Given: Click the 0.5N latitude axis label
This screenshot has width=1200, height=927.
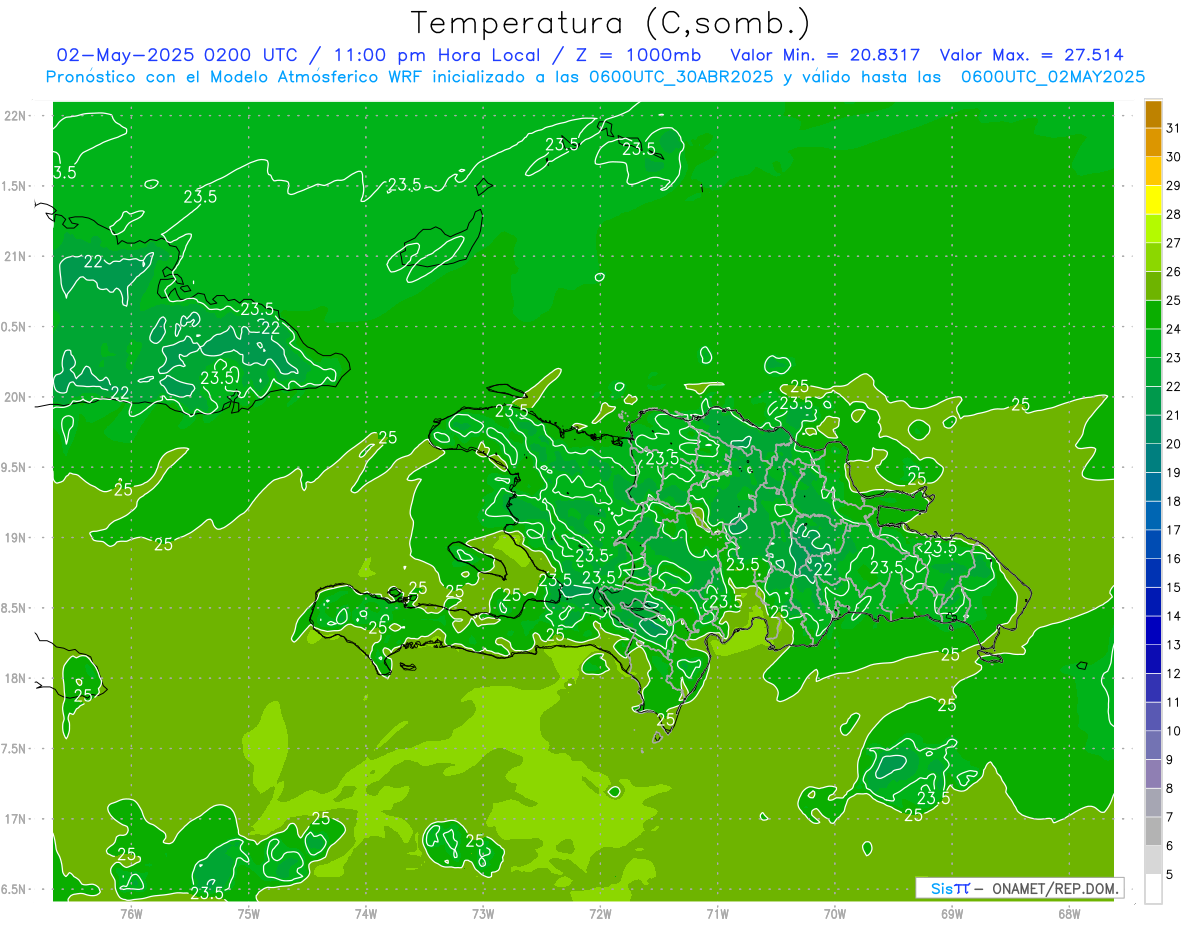Looking at the screenshot, I should tap(14, 327).
